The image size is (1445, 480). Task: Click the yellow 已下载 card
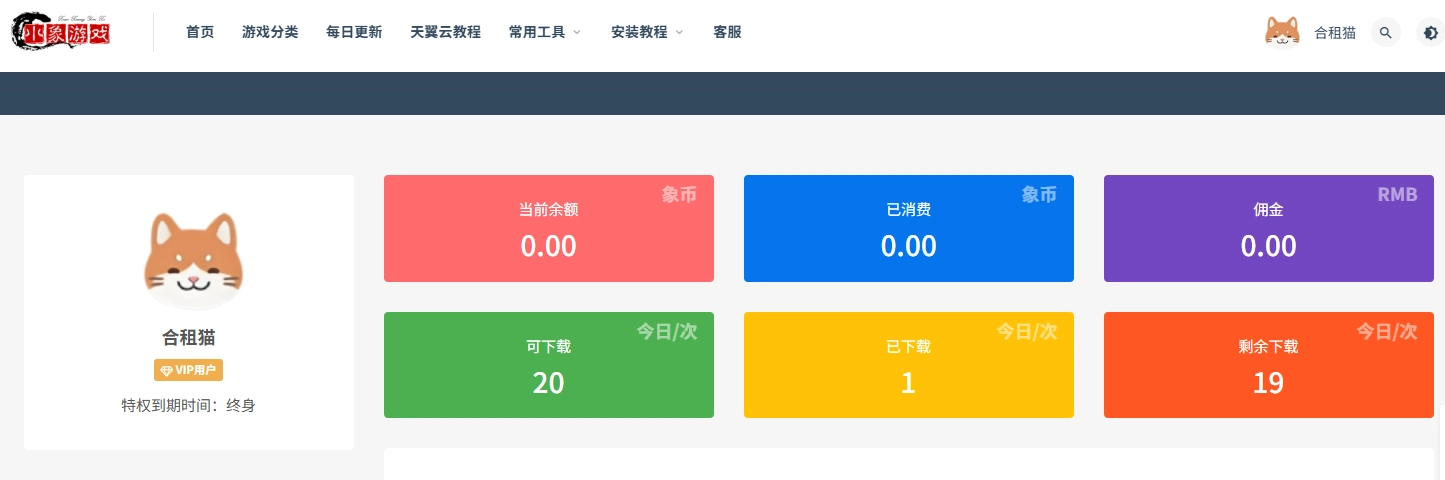908,365
